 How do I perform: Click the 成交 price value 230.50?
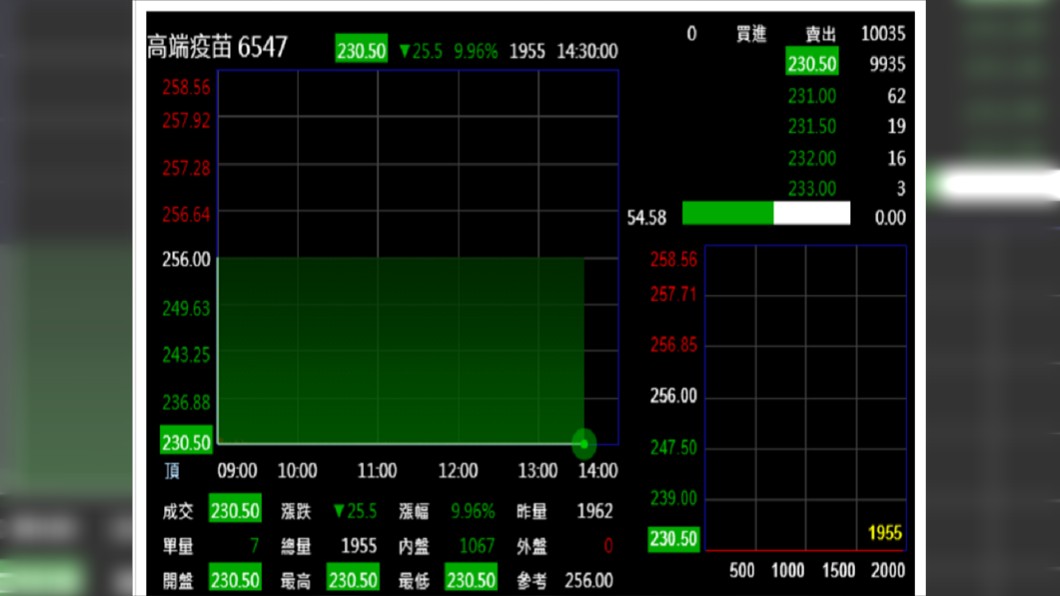tap(235, 510)
